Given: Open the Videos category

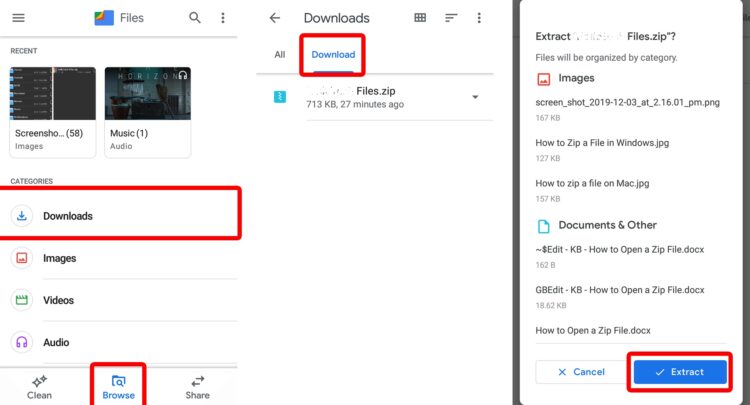Looking at the screenshot, I should [120, 300].
